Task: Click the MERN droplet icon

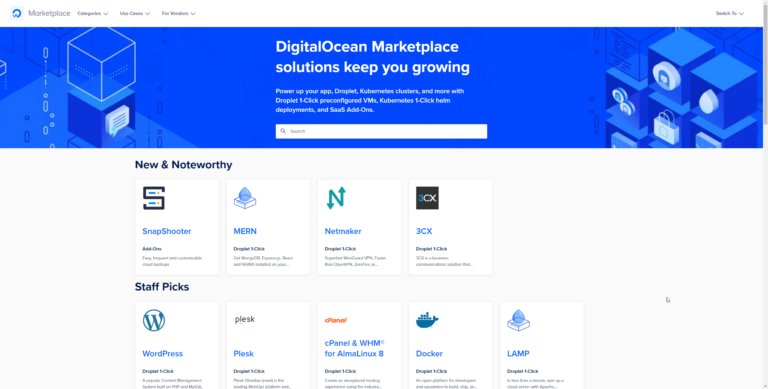Action: click(245, 198)
